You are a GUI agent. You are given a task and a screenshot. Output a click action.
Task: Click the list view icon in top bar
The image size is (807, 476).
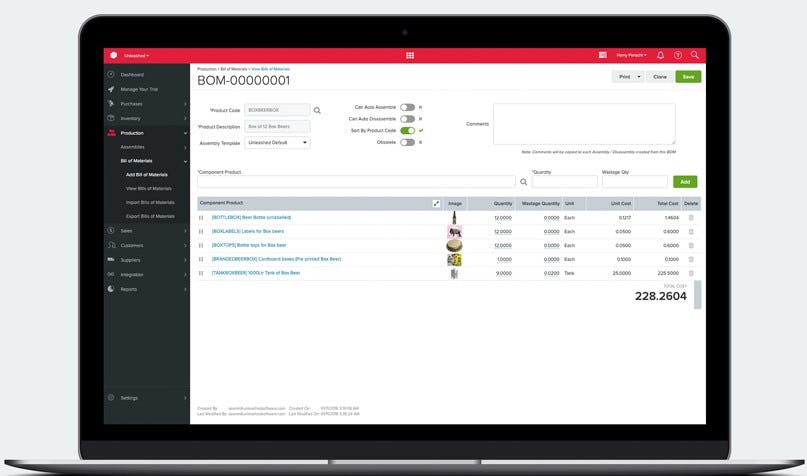pyautogui.click(x=603, y=55)
